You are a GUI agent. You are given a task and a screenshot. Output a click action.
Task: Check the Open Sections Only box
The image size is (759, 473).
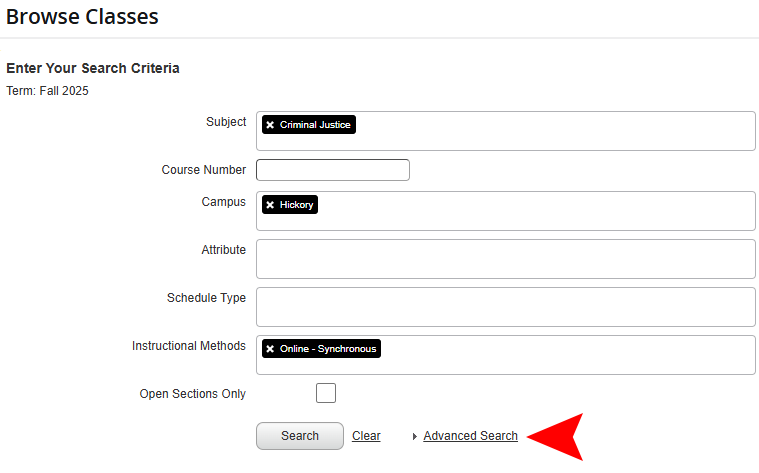[326, 393]
